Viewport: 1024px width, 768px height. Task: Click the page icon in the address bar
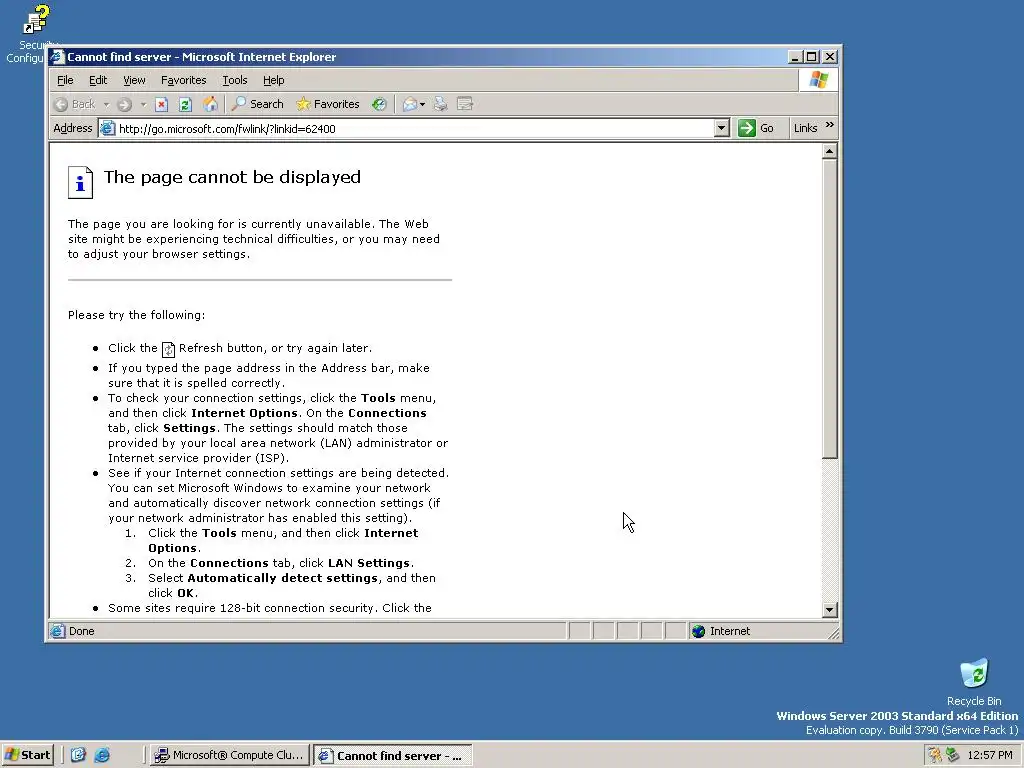107,129
